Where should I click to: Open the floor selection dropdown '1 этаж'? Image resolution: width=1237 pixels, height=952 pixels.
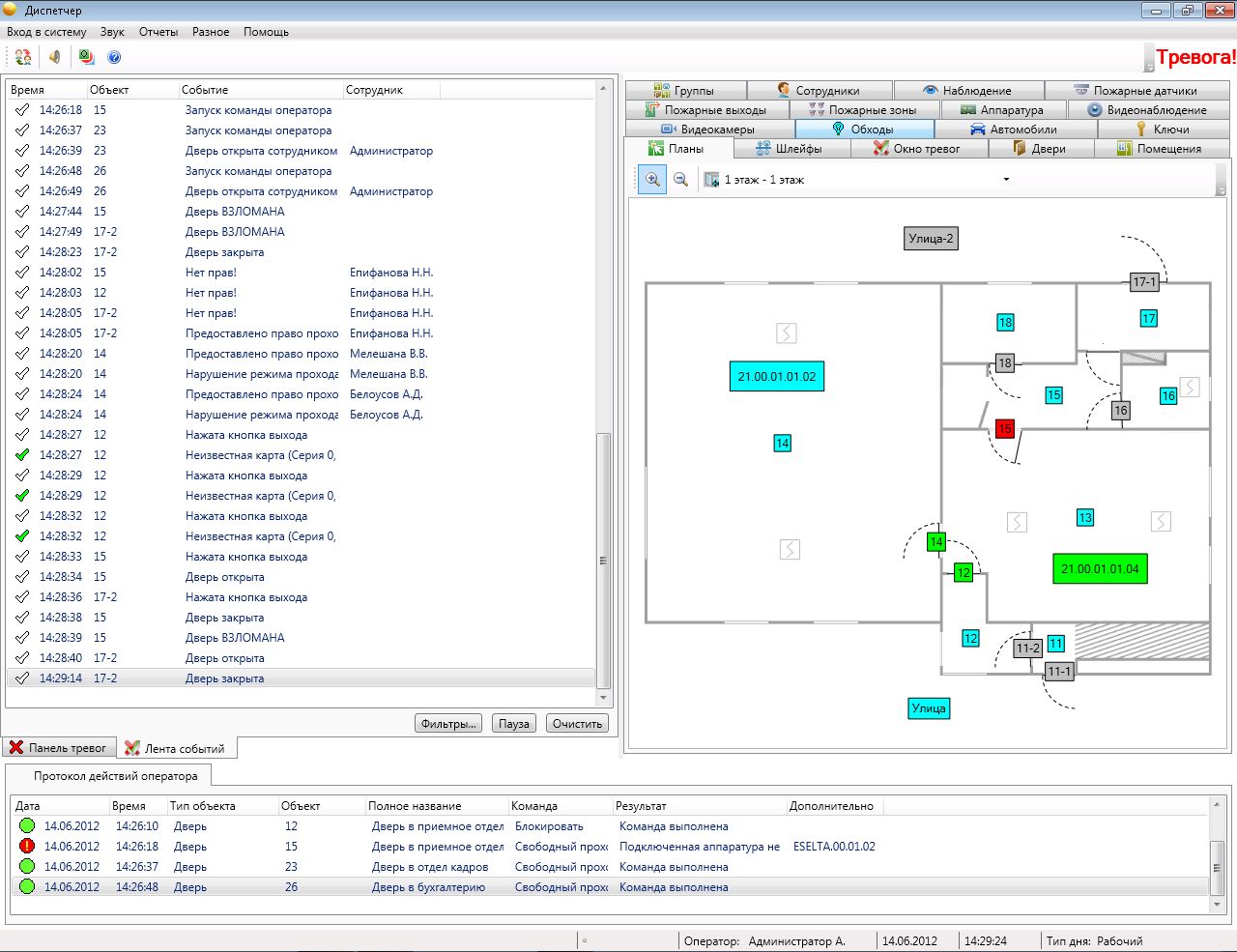1006,180
